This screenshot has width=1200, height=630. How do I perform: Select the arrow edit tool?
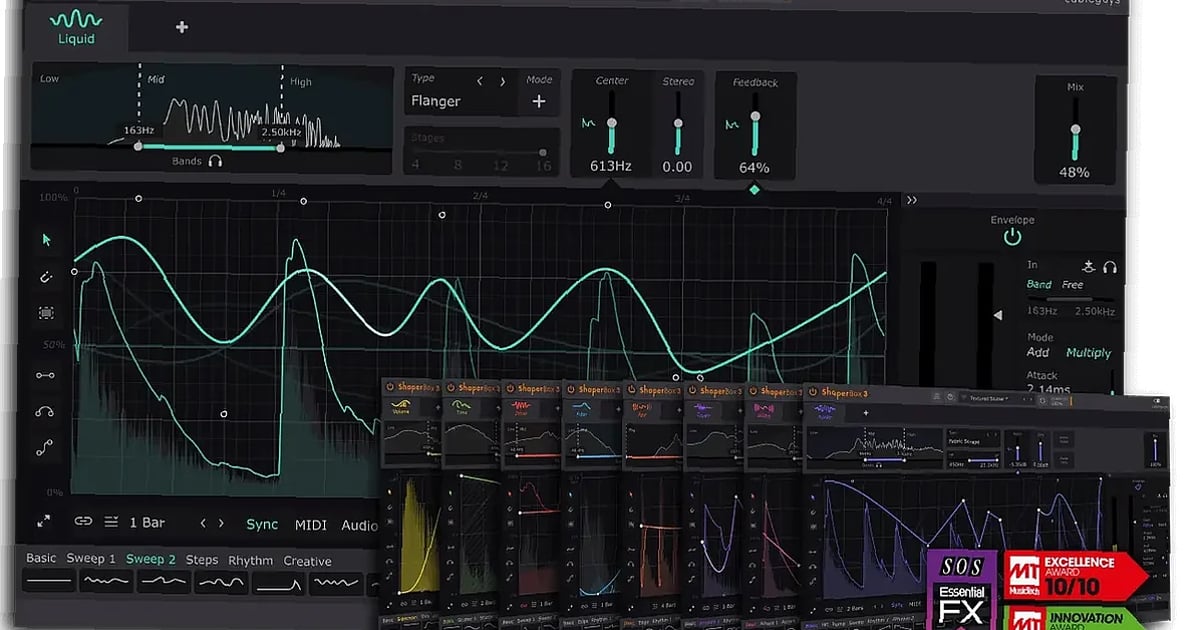click(x=44, y=240)
